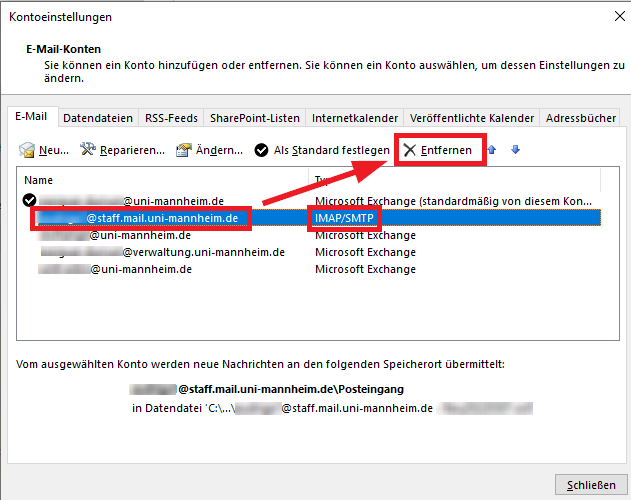631x500 pixels.
Task: Click the Reparieren... repair tool icon
Action: click(88, 150)
